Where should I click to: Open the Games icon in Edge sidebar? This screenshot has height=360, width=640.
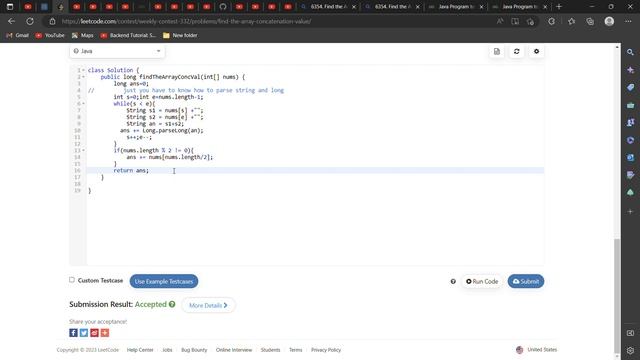[x=630, y=122]
